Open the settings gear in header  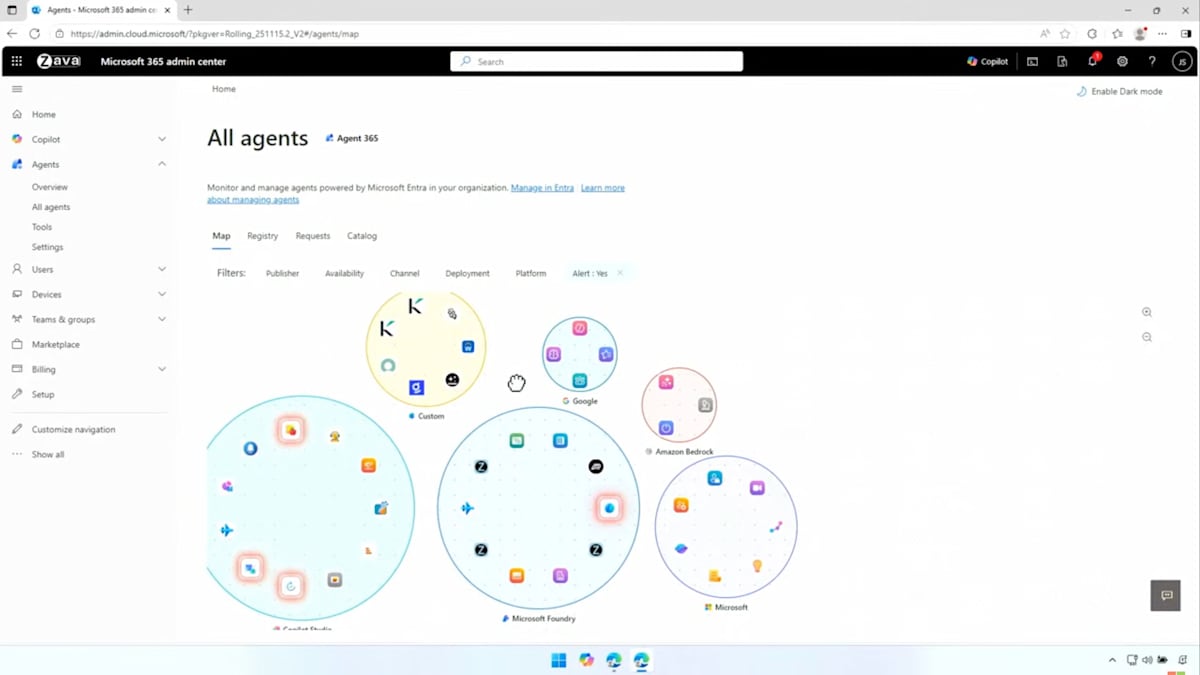[1122, 61]
